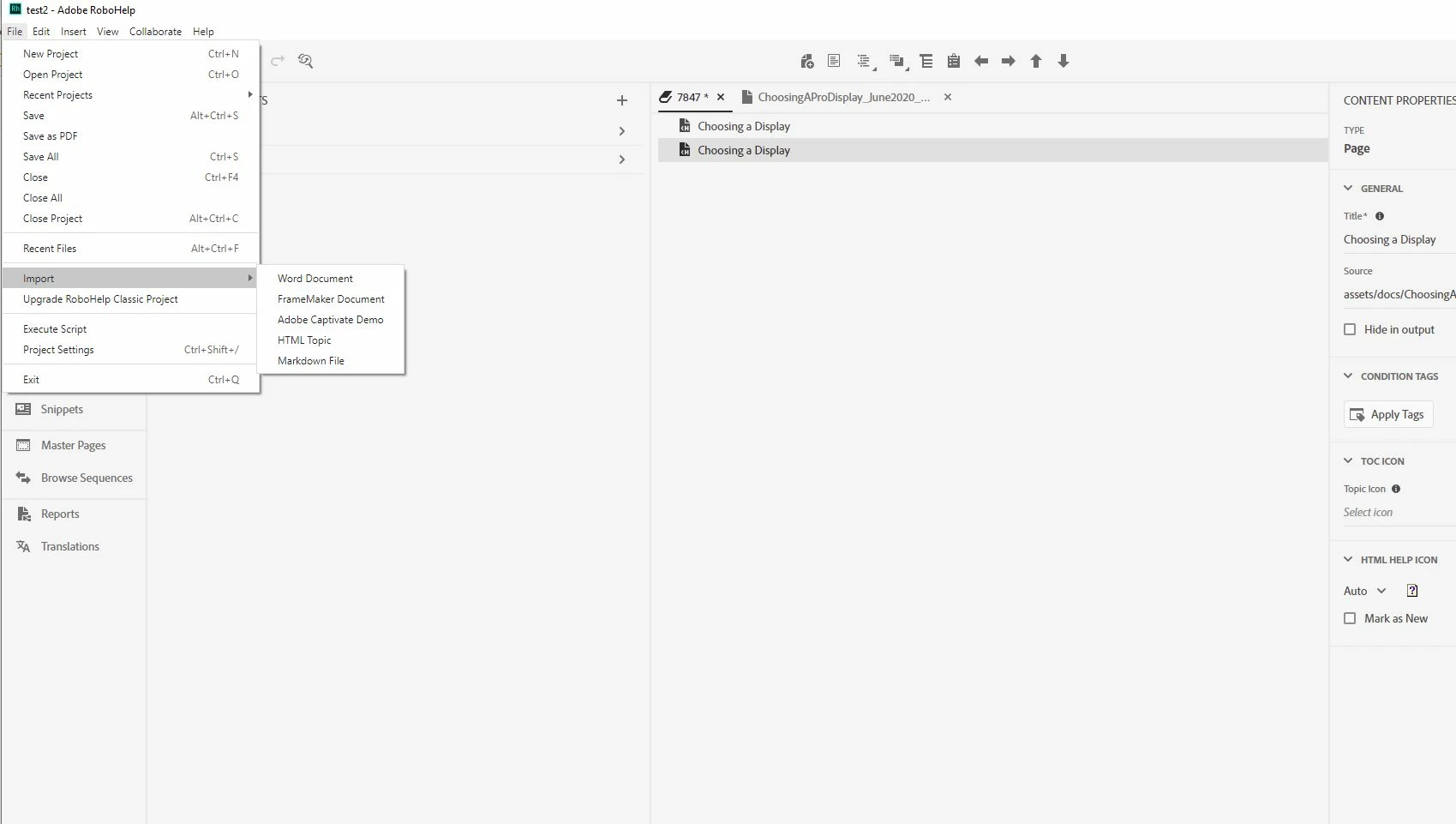Screen dimensions: 1456x824
Task: Choose FrameMaker Document from the Import submenu
Action: point(332,299)
